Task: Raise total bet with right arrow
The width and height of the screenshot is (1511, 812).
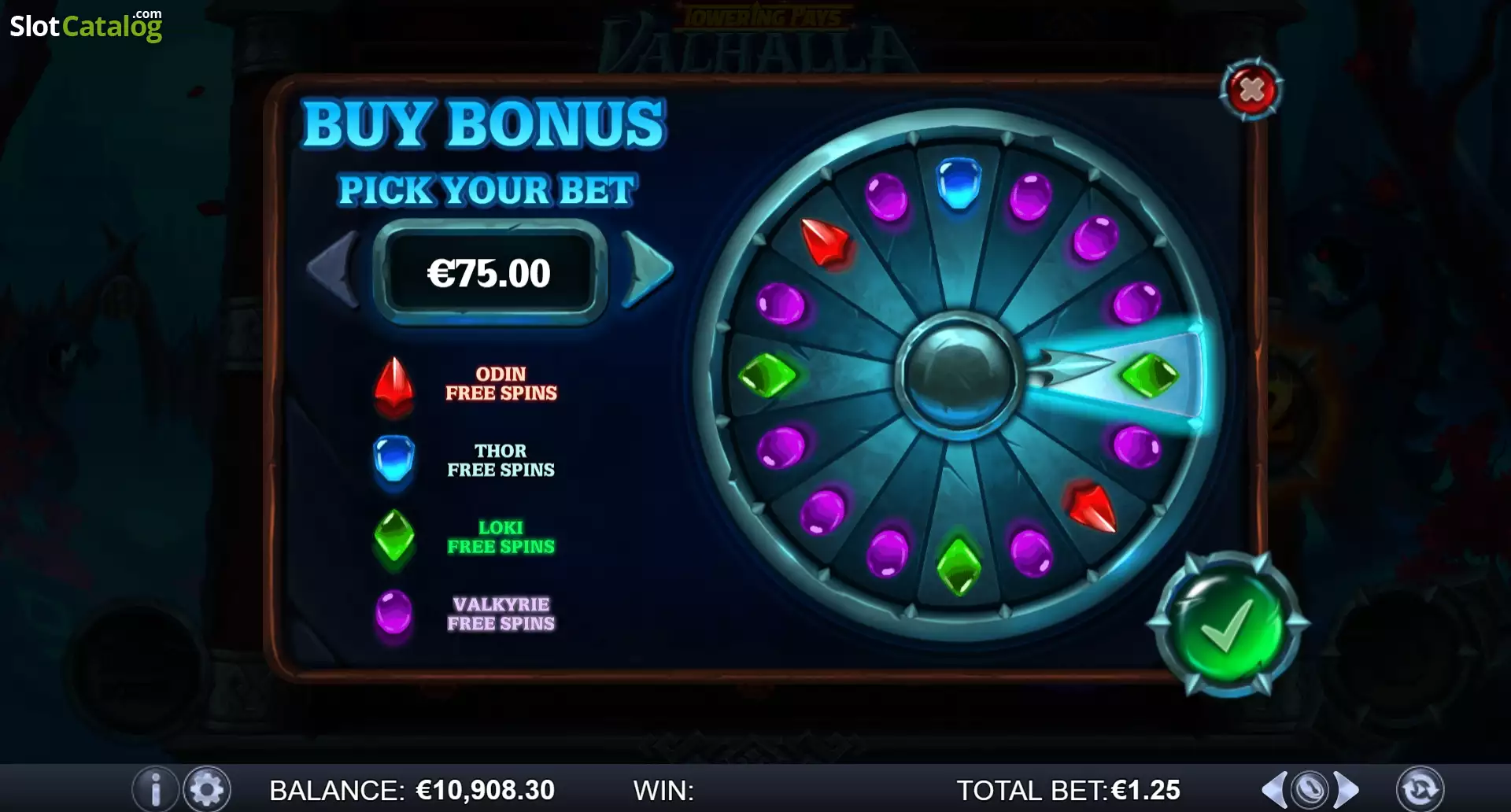Action: coord(1347,789)
